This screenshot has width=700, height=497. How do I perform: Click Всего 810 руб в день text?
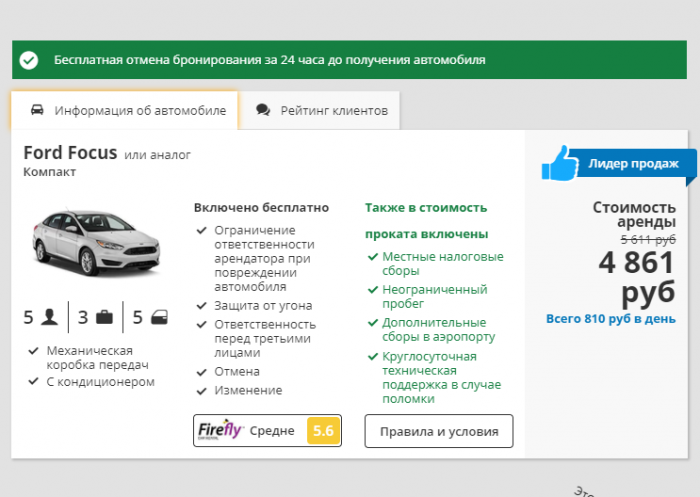pos(611,319)
